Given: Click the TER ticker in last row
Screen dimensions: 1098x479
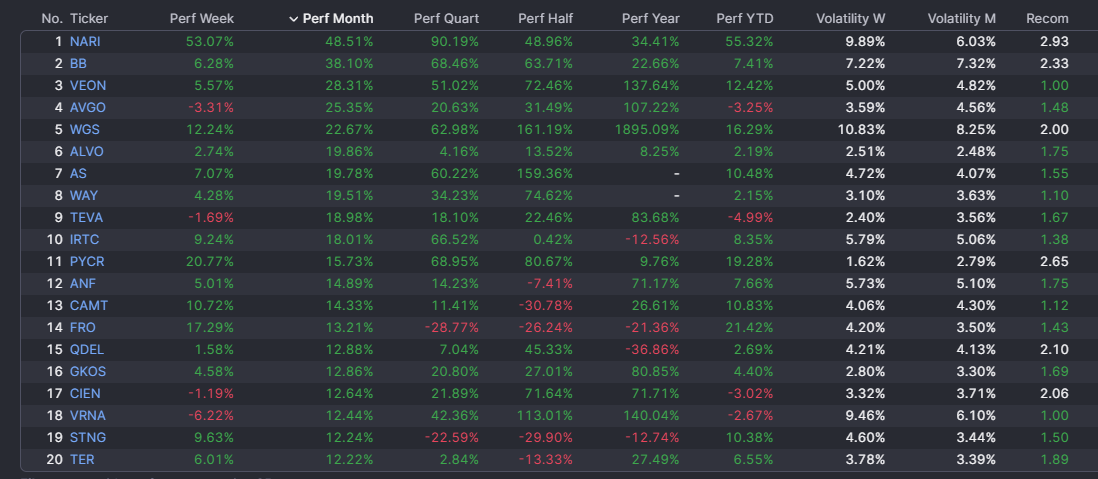Looking at the screenshot, I should coord(82,460).
